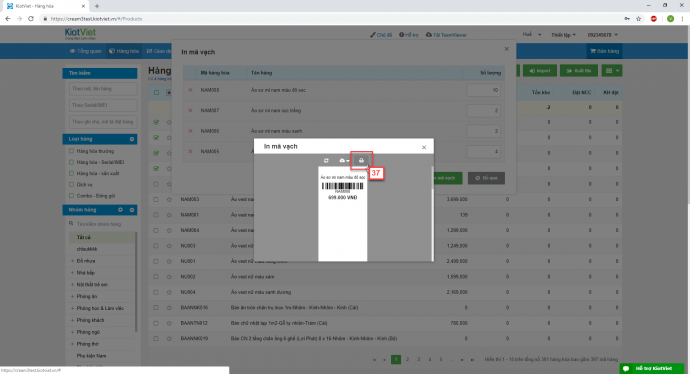The width and height of the screenshot is (690, 374).
Task: Open the Bán hàng cart button
Action: point(605,51)
